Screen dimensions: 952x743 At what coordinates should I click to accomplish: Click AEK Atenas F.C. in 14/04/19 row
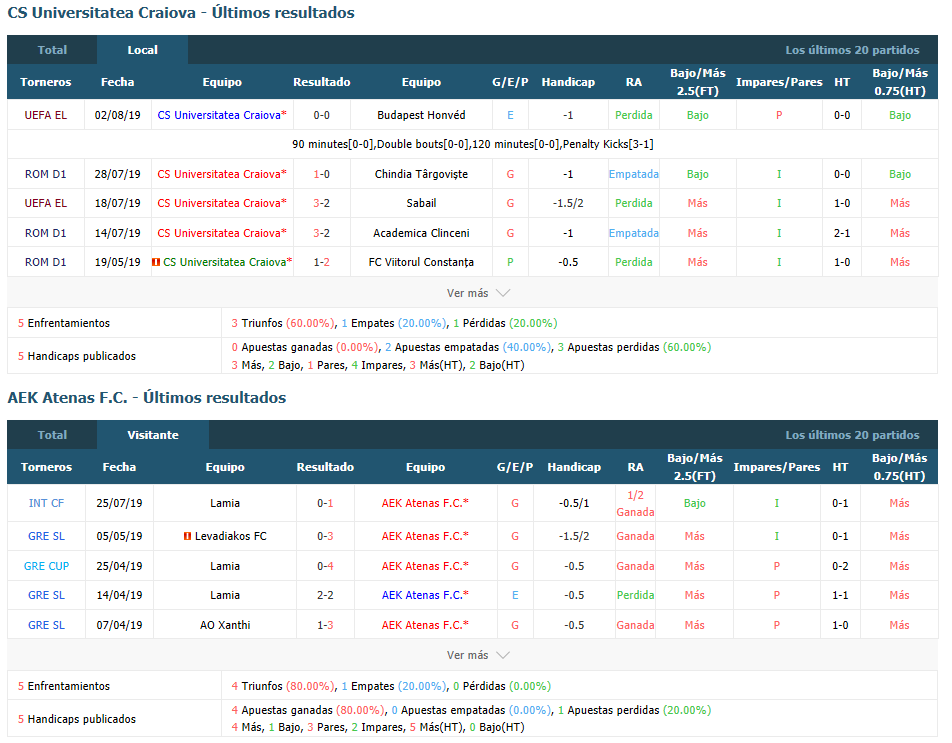[x=425, y=595]
